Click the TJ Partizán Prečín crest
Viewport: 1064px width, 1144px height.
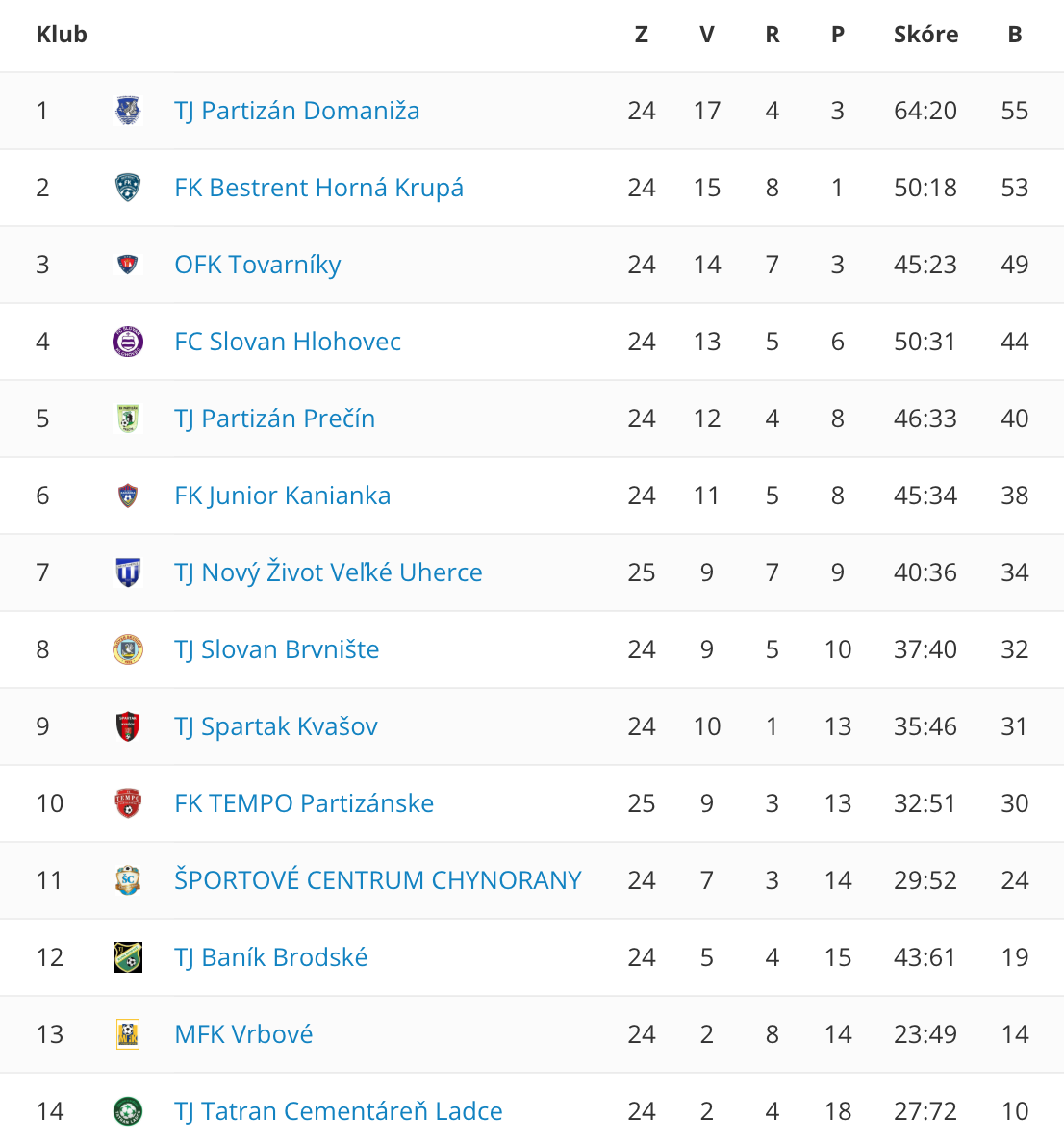pyautogui.click(x=128, y=419)
